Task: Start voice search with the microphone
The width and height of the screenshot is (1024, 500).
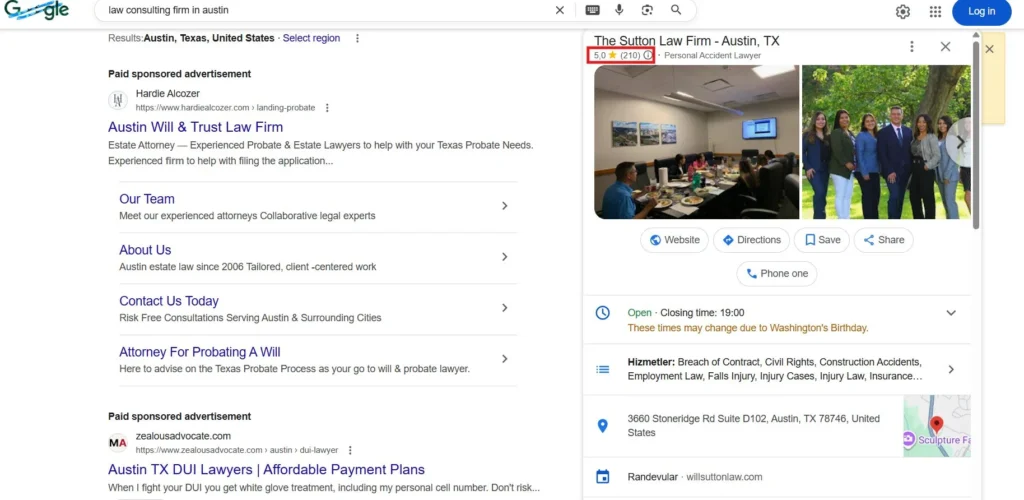Action: [619, 10]
